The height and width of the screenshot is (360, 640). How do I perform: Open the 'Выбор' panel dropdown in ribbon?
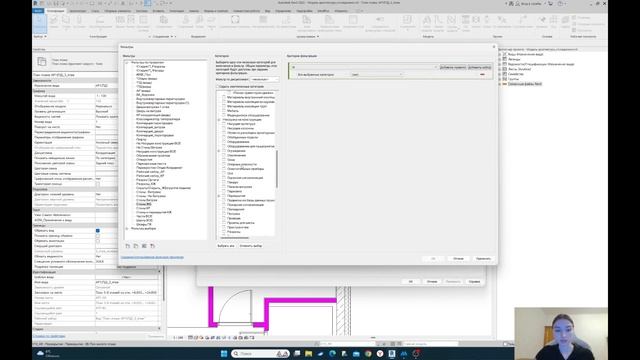[40, 36]
